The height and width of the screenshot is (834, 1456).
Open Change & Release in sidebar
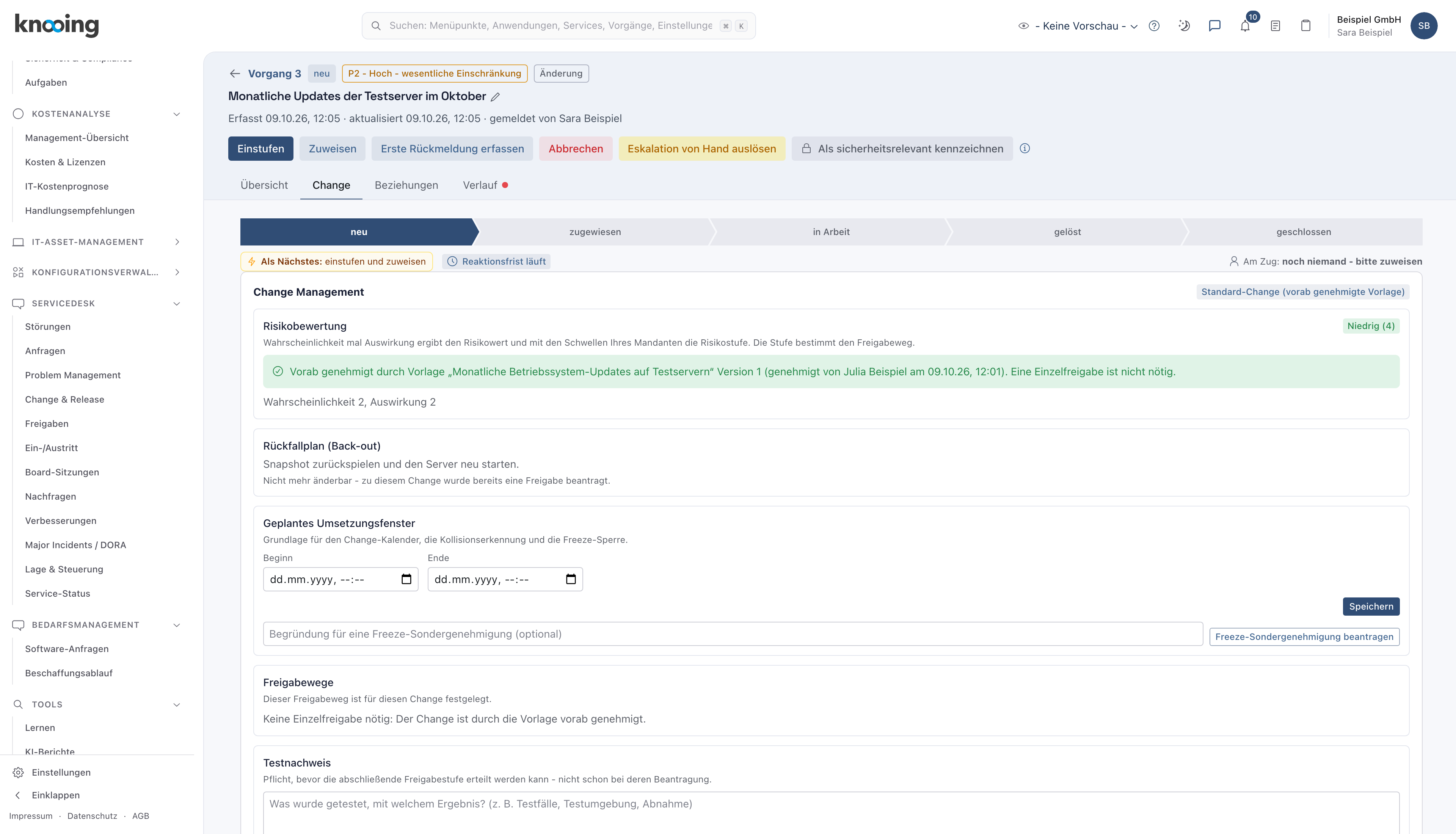(x=65, y=399)
